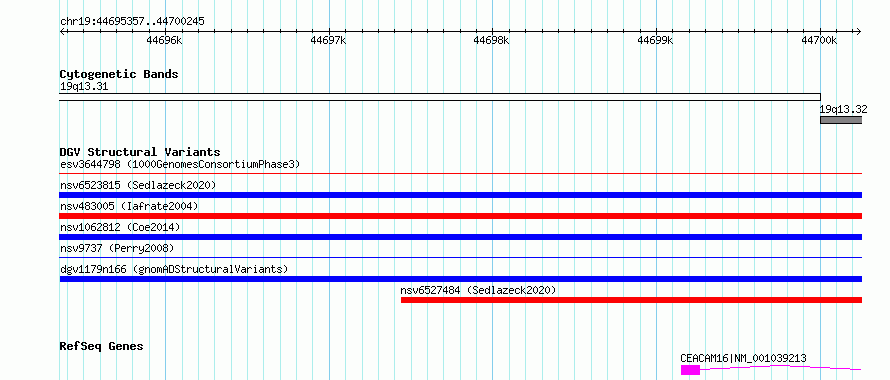
Task: Open the nsv9737 (Perry2008) label
Action: (117, 248)
